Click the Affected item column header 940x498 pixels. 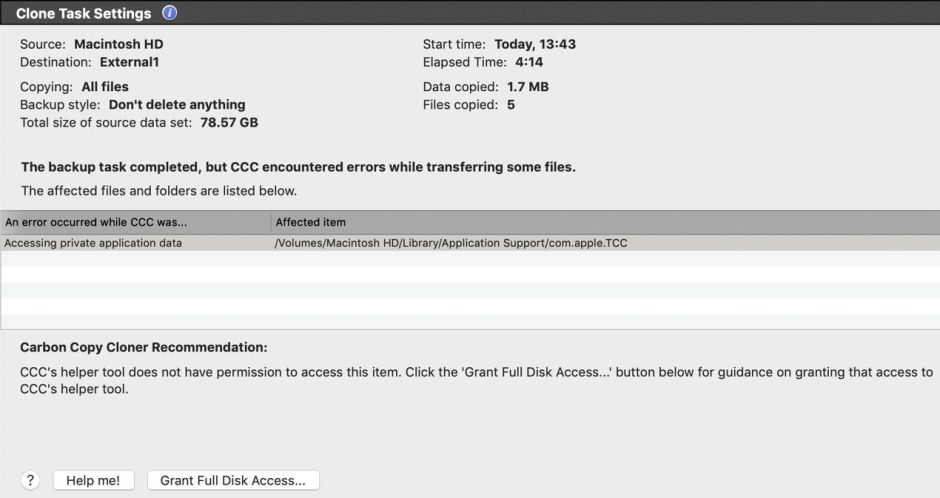[311, 222]
